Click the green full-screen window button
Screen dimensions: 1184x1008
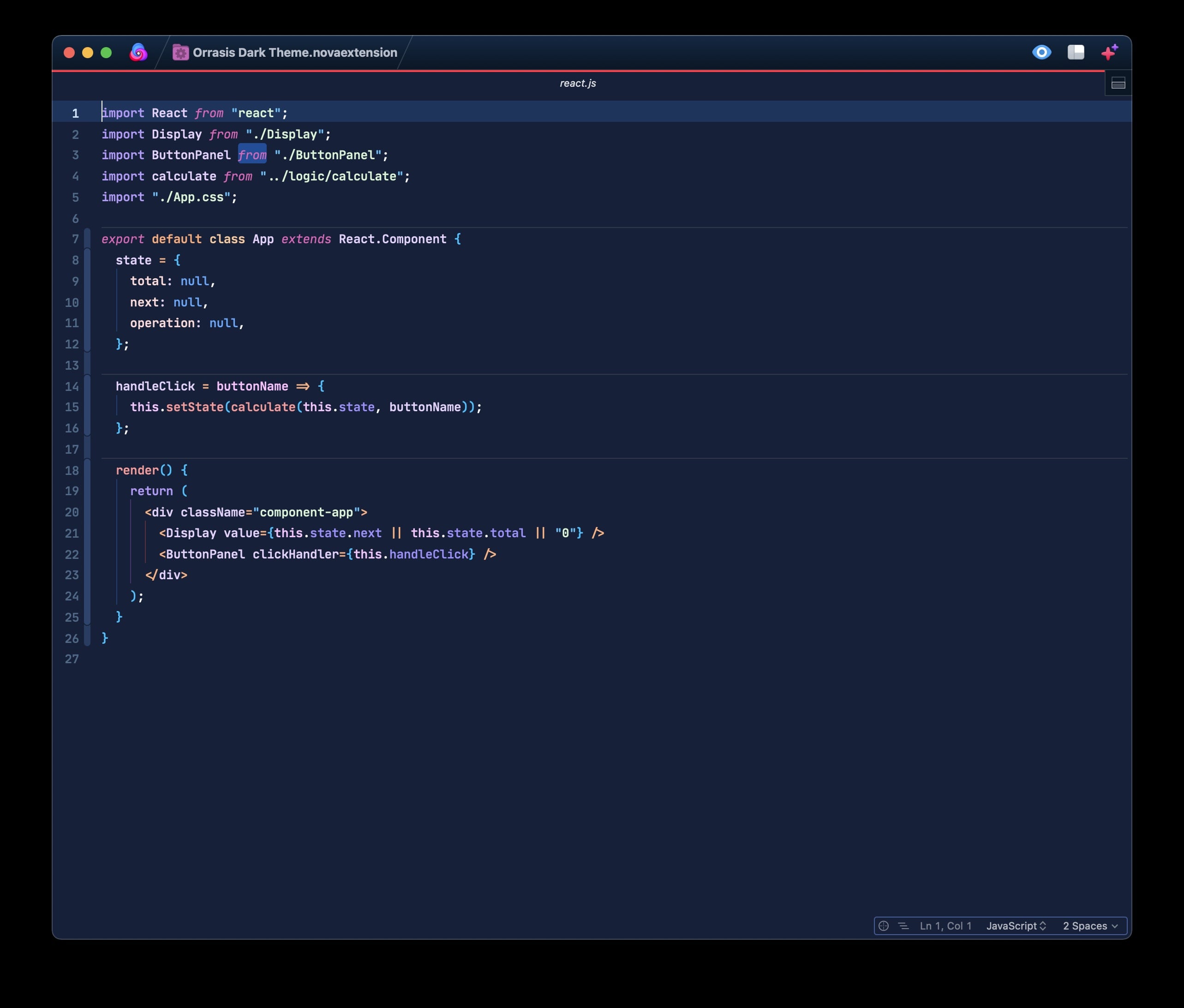coord(106,53)
